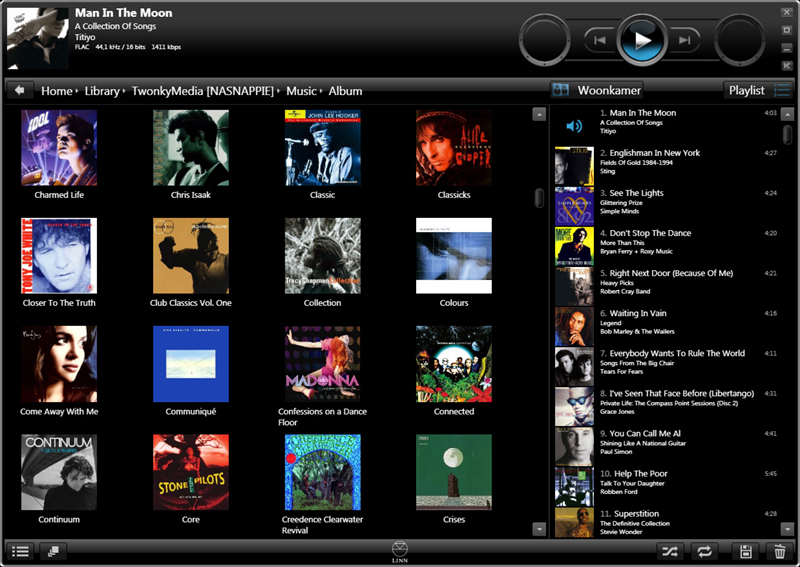
Task: Switch browser to list view
Action: click(20, 551)
